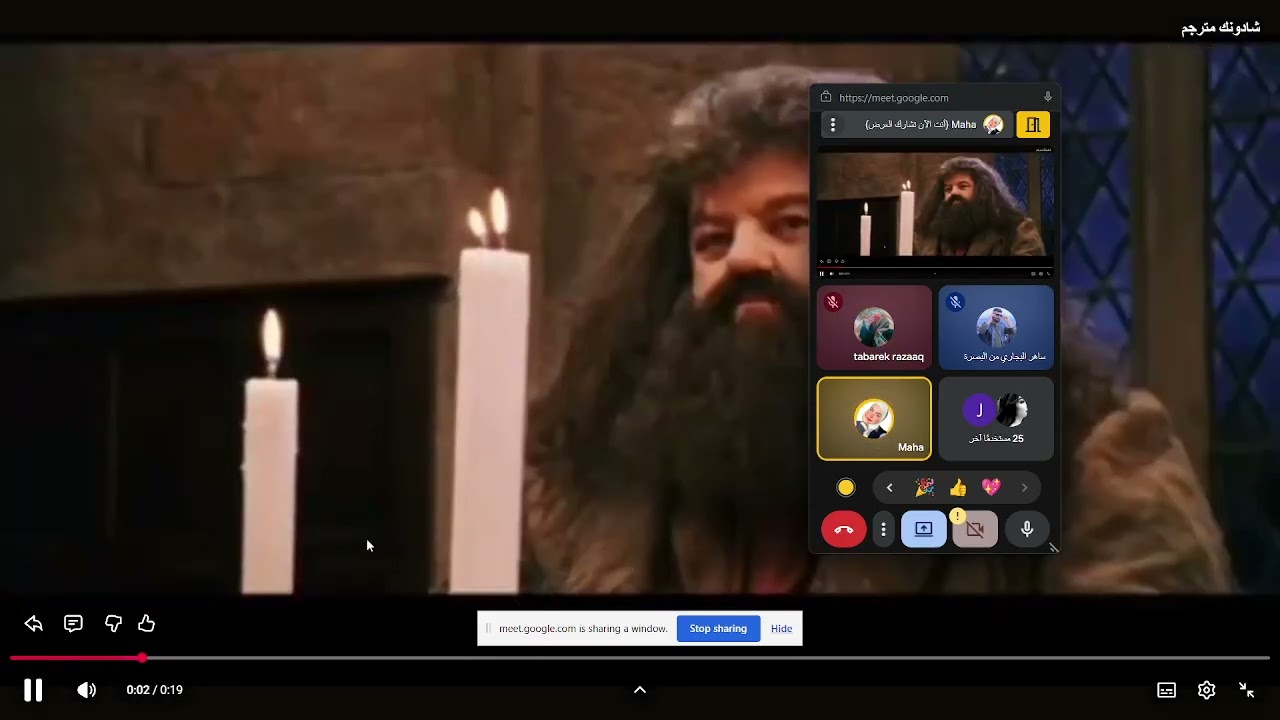Toggle the Meet microphone
Viewport: 1280px width, 720px height.
[1027, 530]
